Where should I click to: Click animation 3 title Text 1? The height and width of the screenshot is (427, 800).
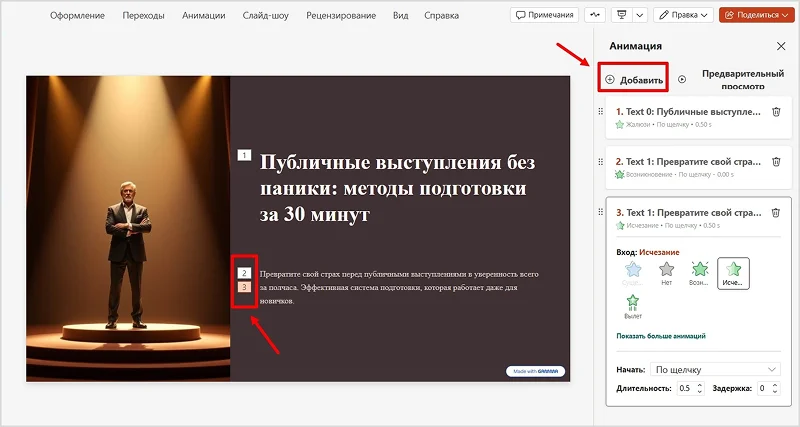point(688,213)
